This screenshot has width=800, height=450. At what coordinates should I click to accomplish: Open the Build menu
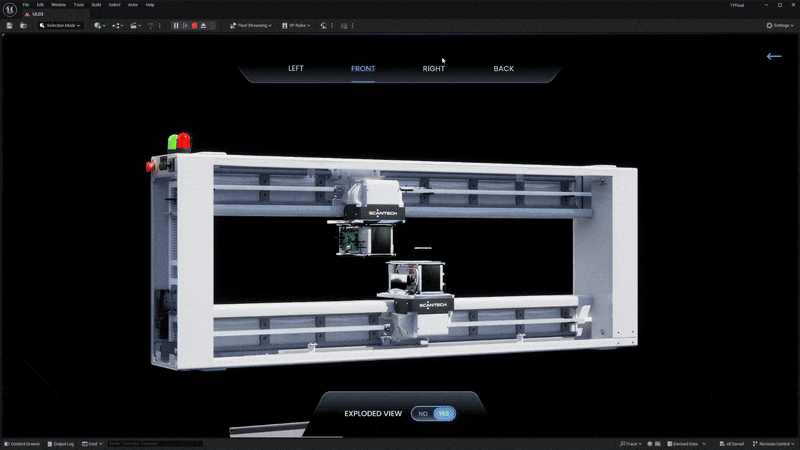pos(96,5)
